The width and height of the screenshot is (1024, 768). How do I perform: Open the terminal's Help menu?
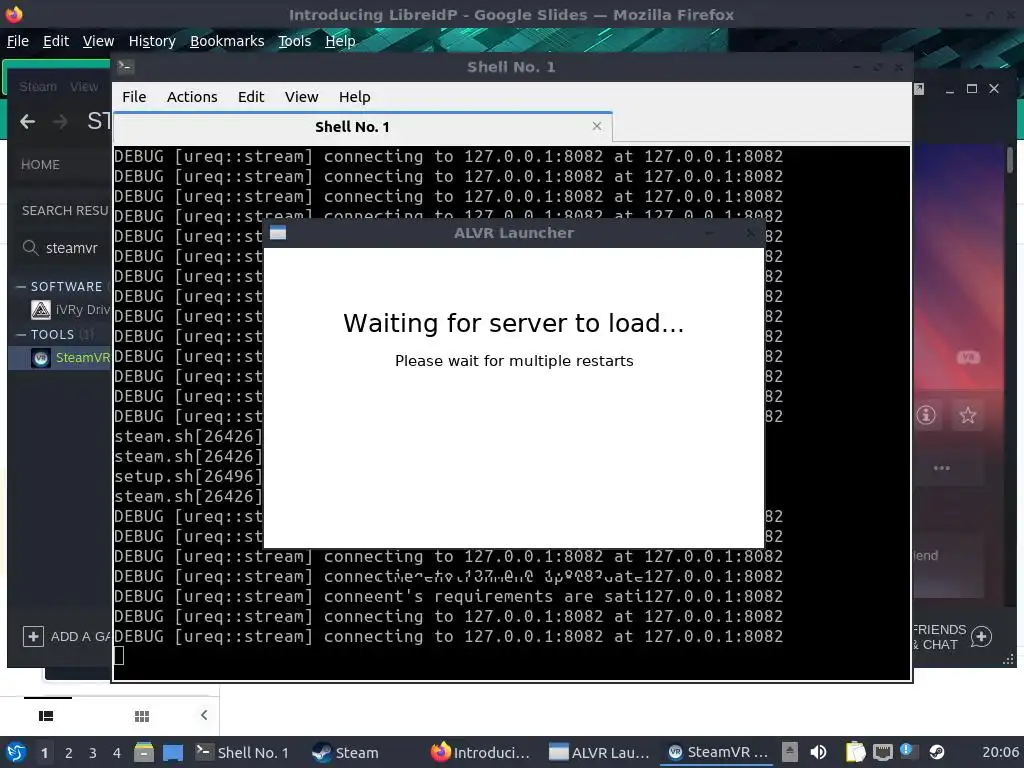(x=355, y=97)
